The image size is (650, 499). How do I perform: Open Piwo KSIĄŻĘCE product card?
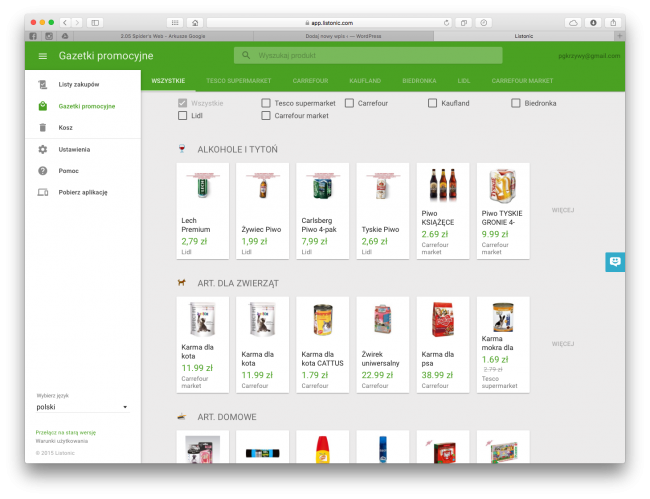[x=443, y=211]
